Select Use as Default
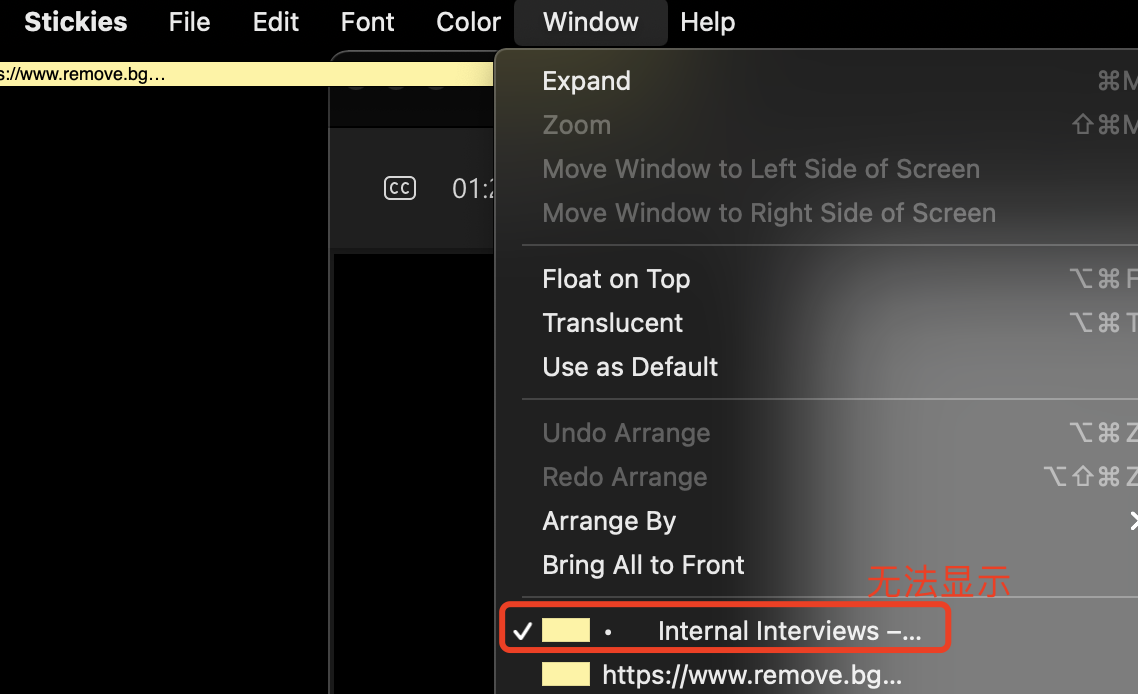The image size is (1138, 694). tap(630, 367)
